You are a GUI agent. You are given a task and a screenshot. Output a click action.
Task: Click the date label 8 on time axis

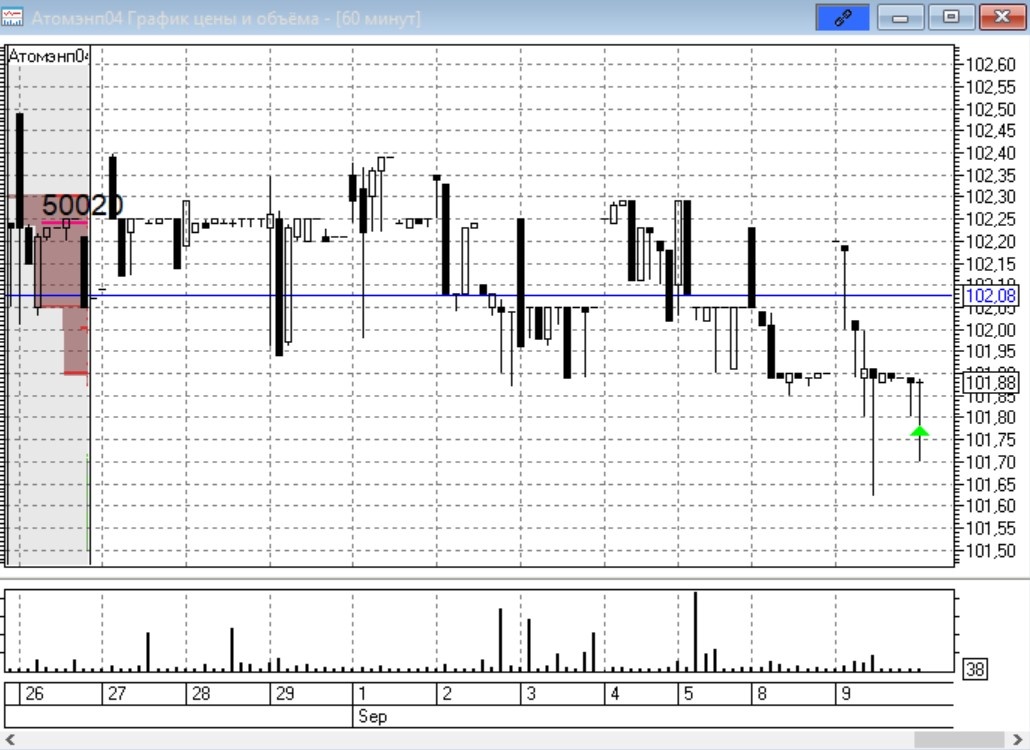[762, 694]
